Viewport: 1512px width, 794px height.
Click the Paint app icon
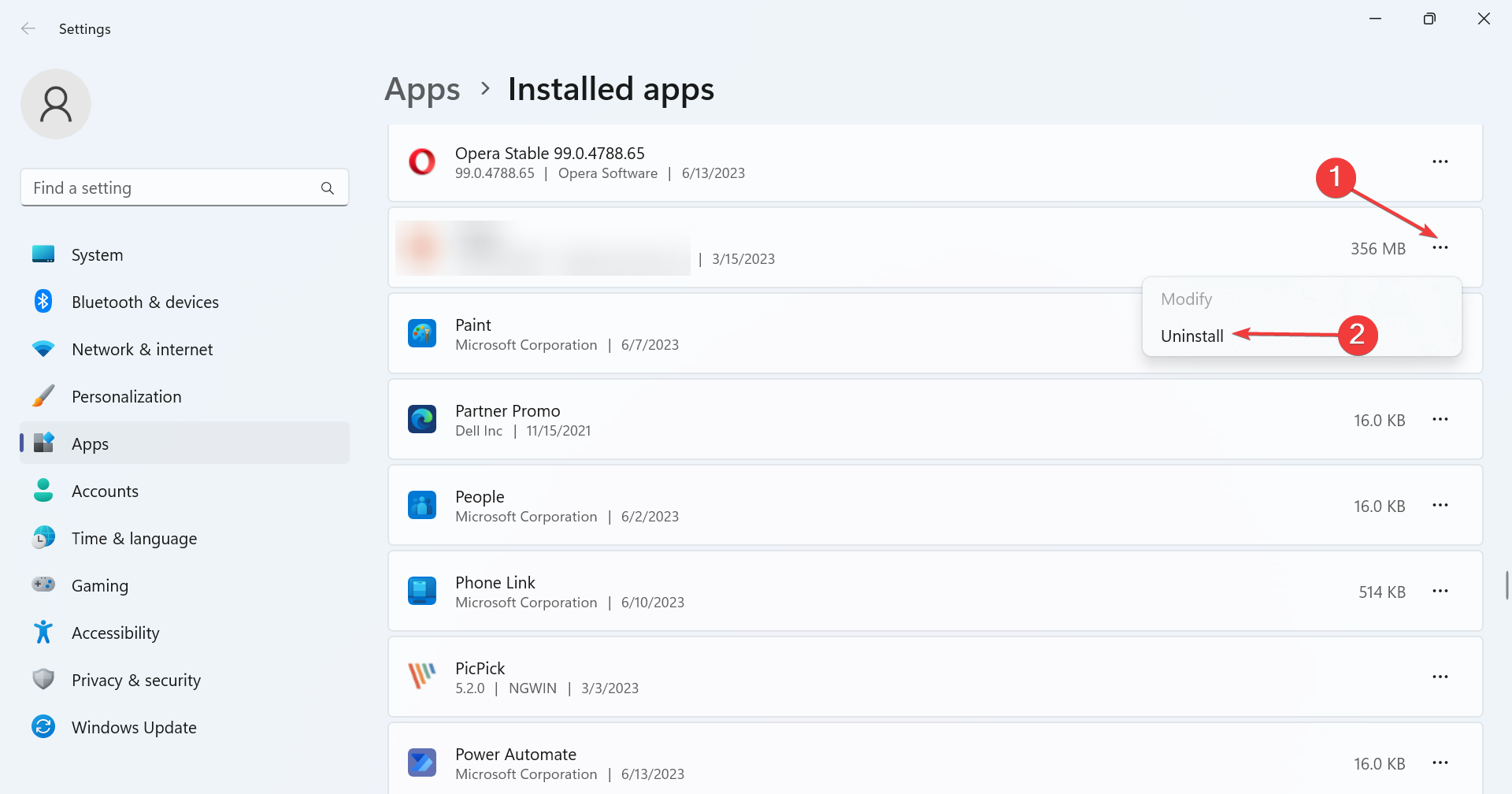[422, 333]
